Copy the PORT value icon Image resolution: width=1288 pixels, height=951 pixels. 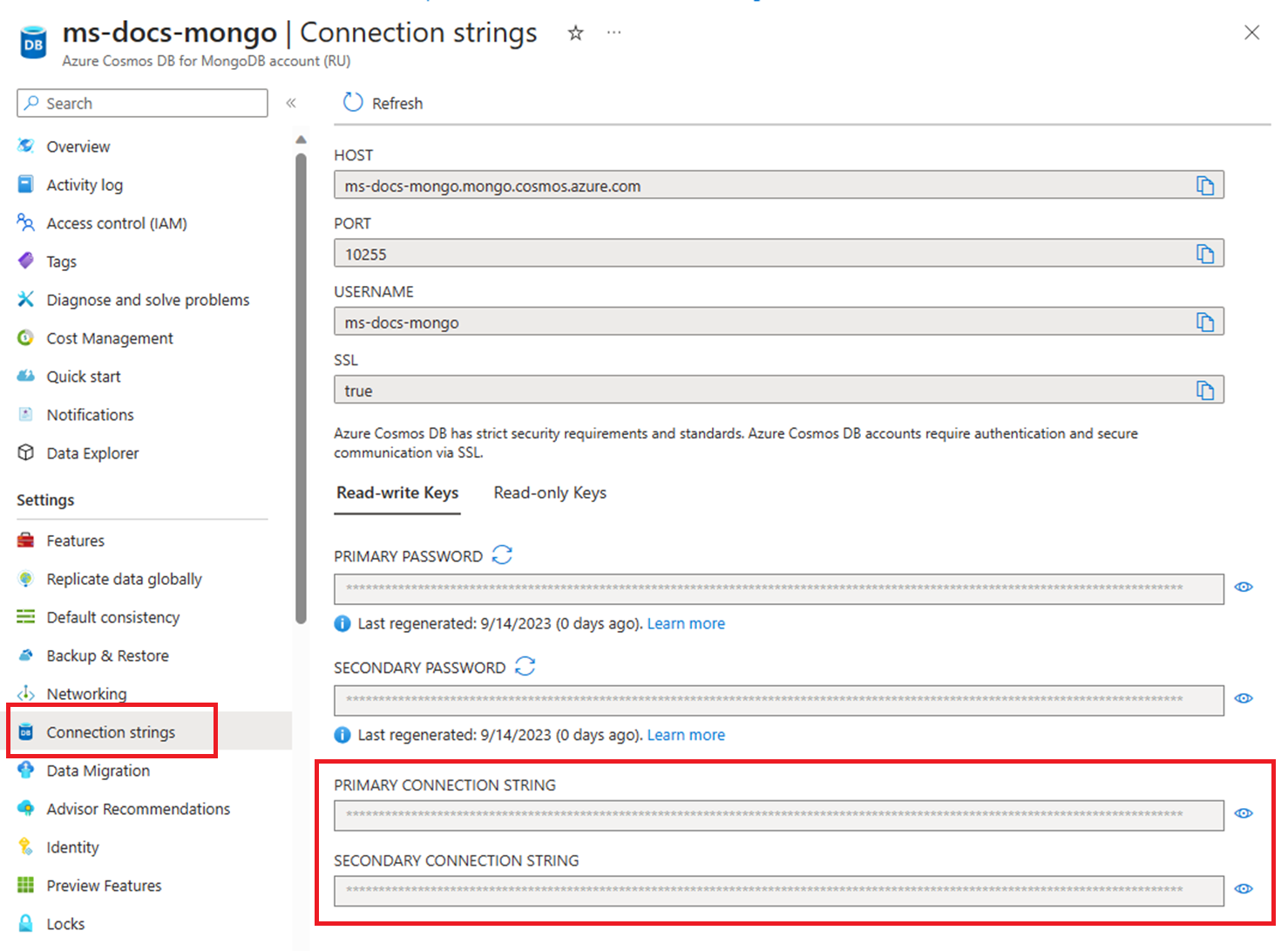[x=1204, y=254]
